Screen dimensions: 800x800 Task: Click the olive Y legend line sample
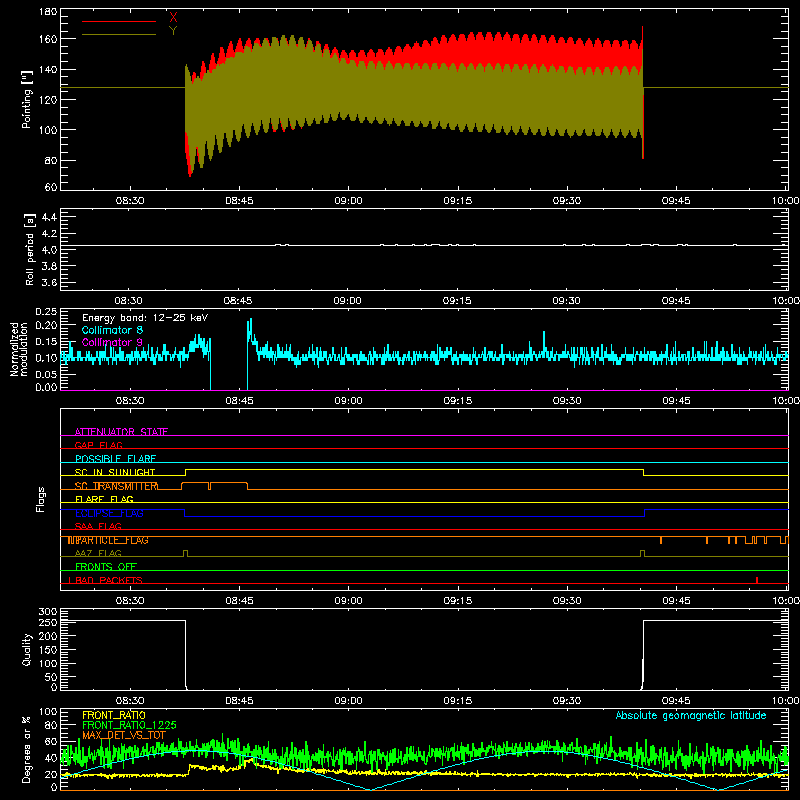pos(118,34)
